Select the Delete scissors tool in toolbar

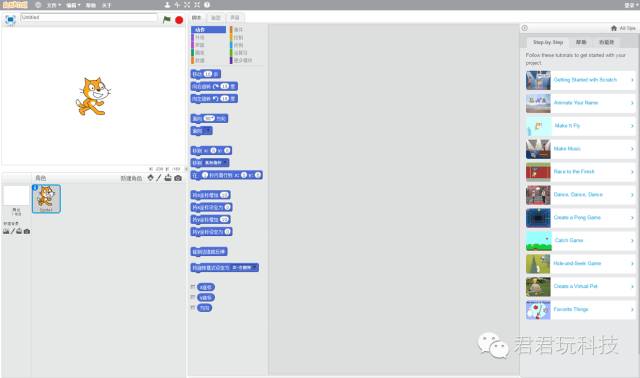click(177, 5)
